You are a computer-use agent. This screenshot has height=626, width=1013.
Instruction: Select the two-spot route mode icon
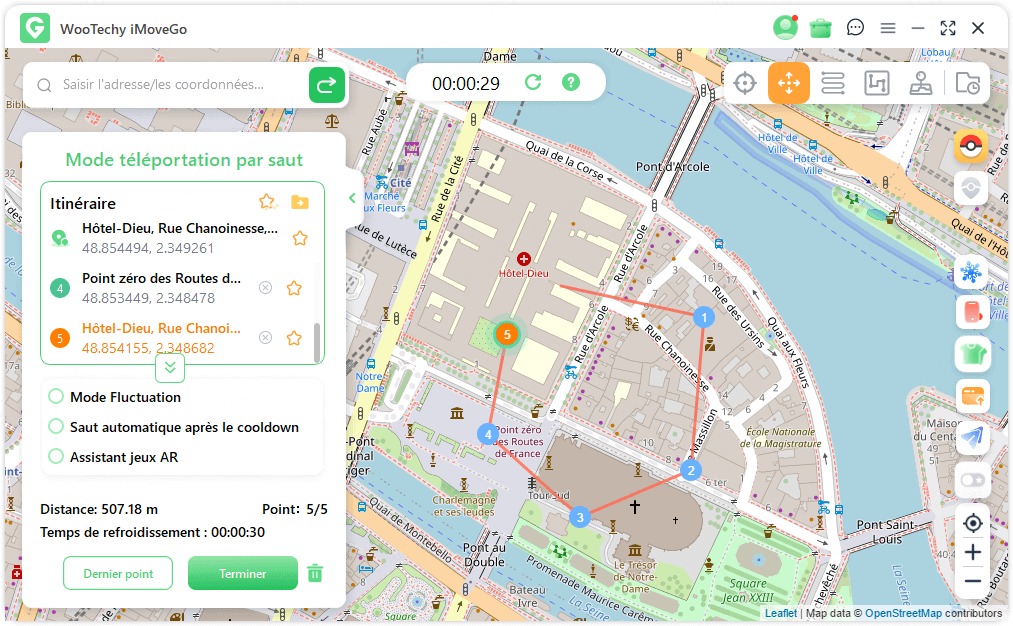pos(833,83)
